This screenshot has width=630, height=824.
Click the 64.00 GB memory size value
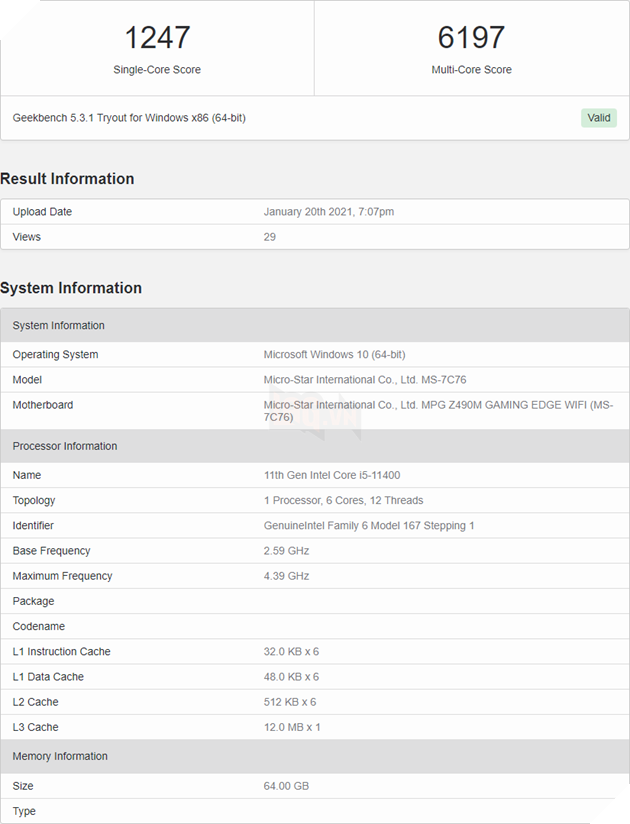tap(286, 786)
